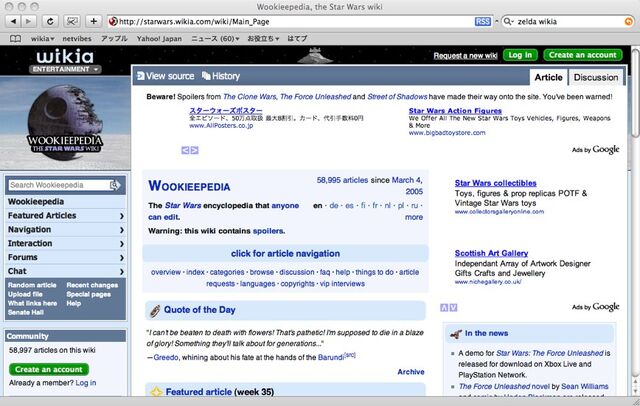This screenshot has width=640, height=406.
Task: Open the Senate Hall link
Action: [25, 312]
